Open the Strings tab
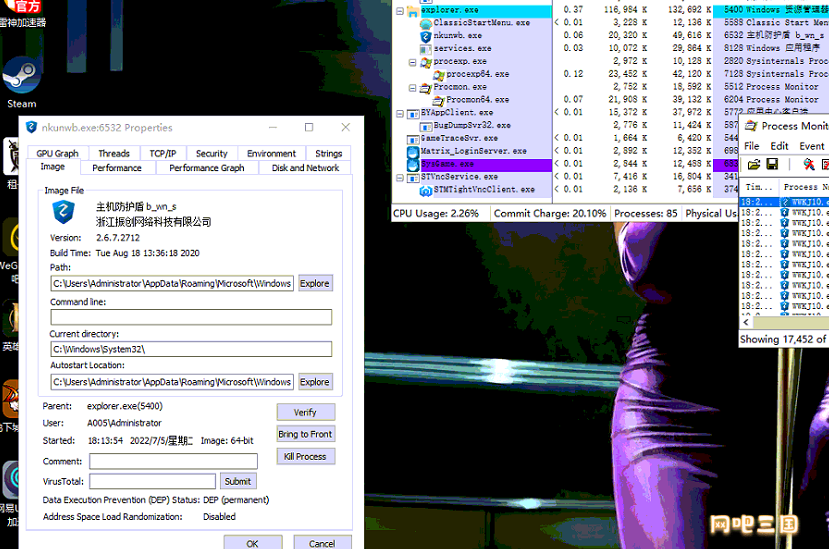The image size is (829, 549). click(328, 153)
